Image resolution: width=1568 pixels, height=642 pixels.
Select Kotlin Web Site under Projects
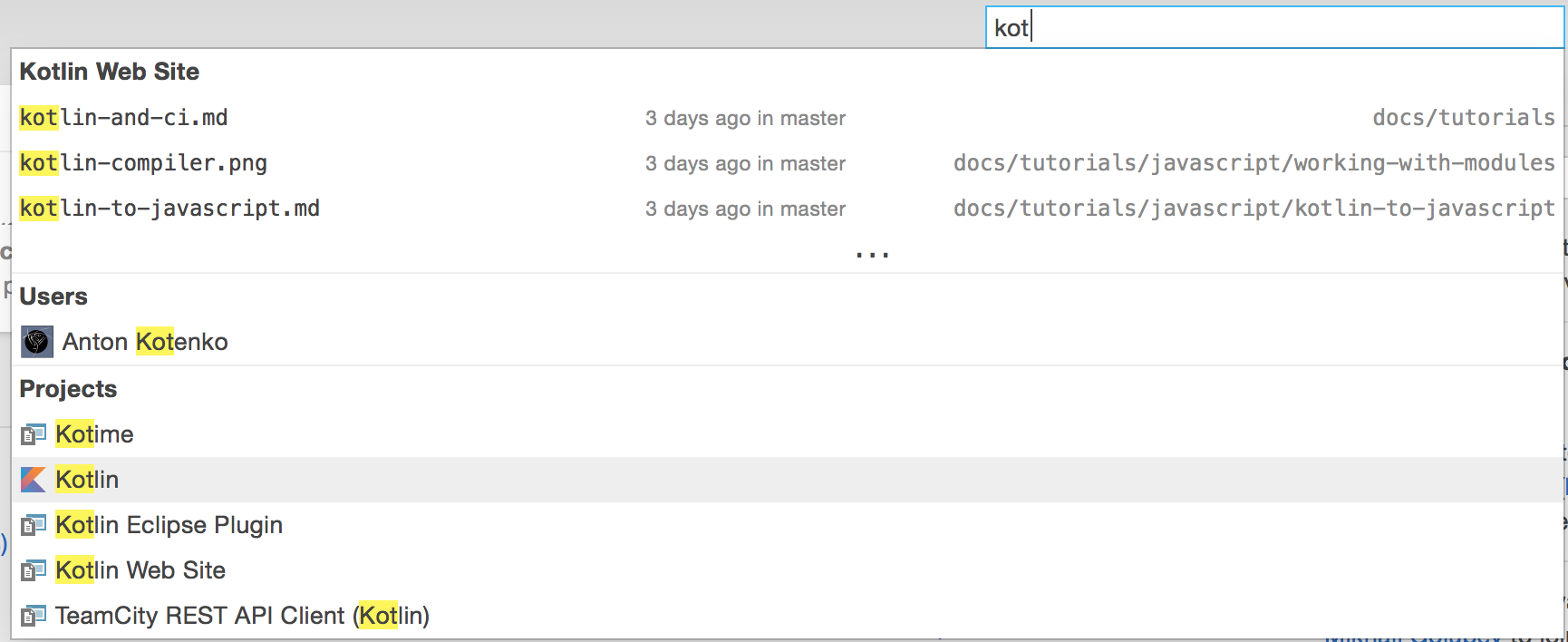140,570
